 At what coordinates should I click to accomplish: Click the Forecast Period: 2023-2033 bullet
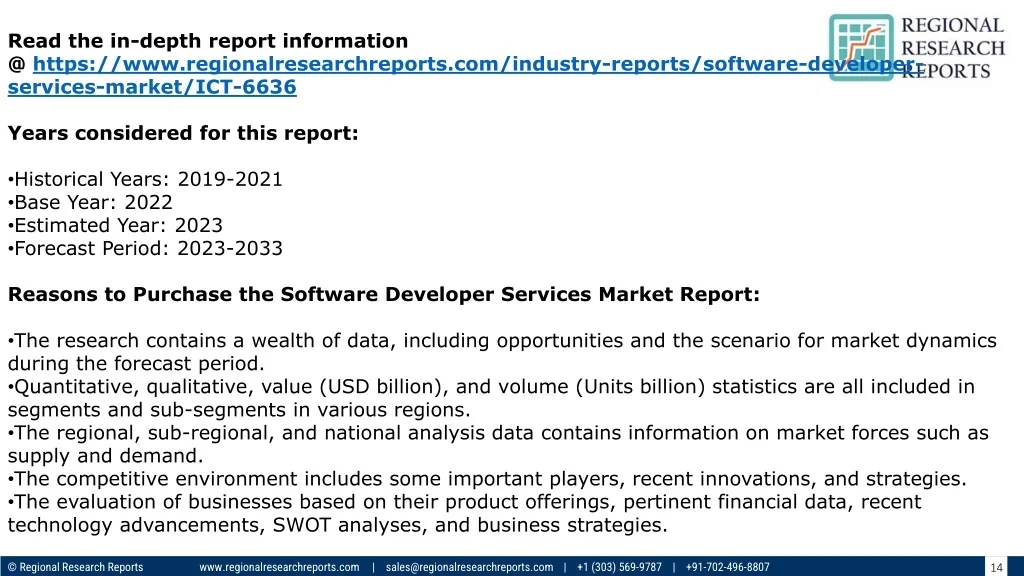click(147, 248)
